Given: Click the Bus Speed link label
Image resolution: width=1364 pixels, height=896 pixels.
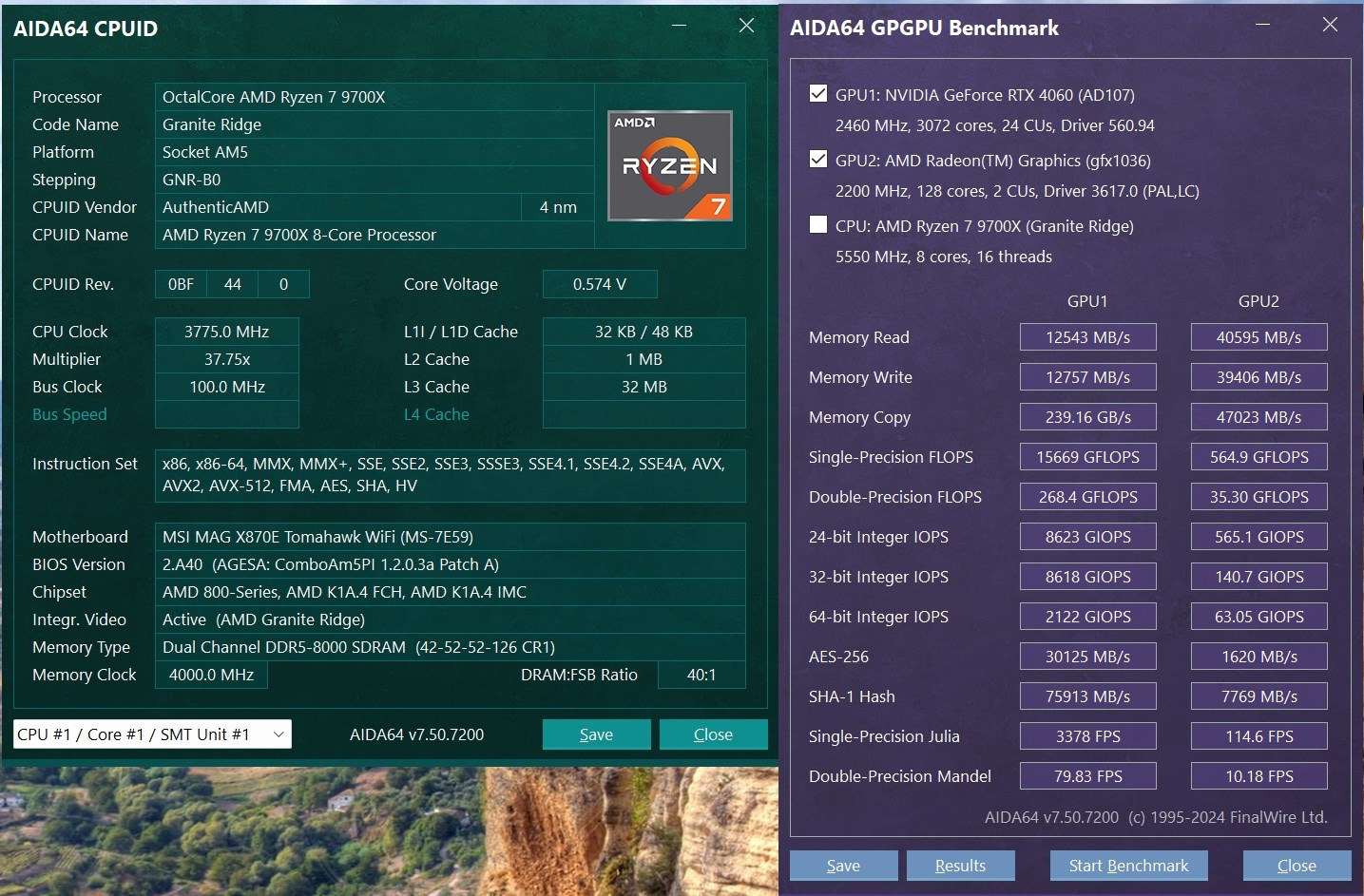Looking at the screenshot, I should click(x=69, y=414).
